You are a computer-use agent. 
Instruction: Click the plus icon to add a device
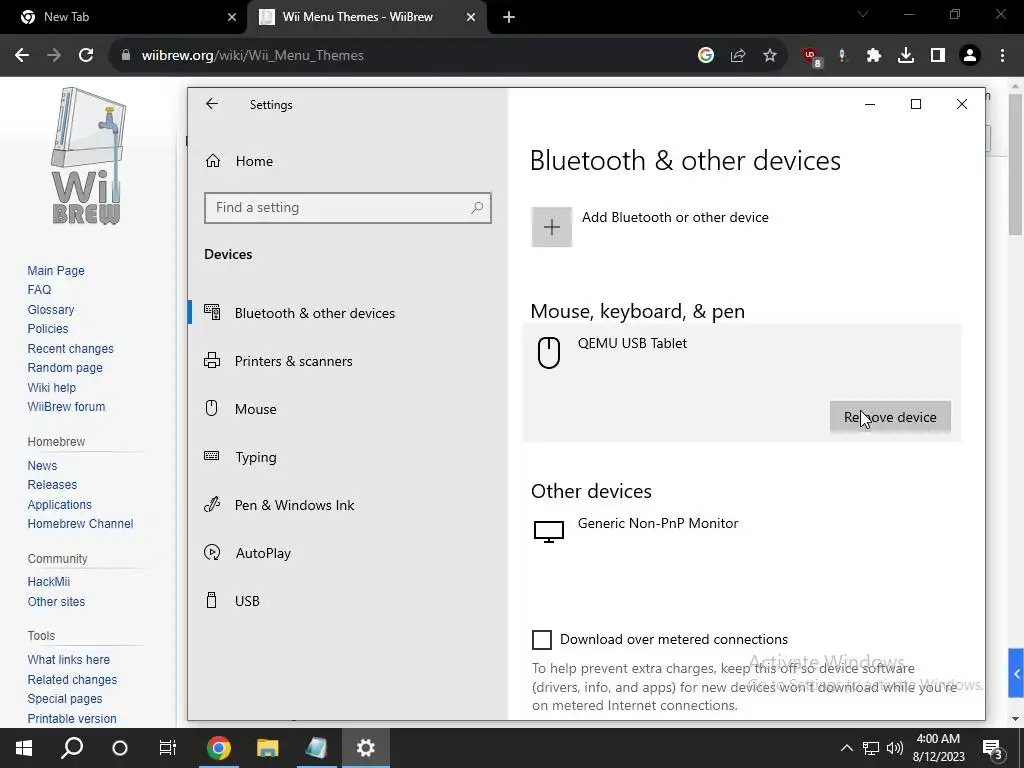pos(552,227)
